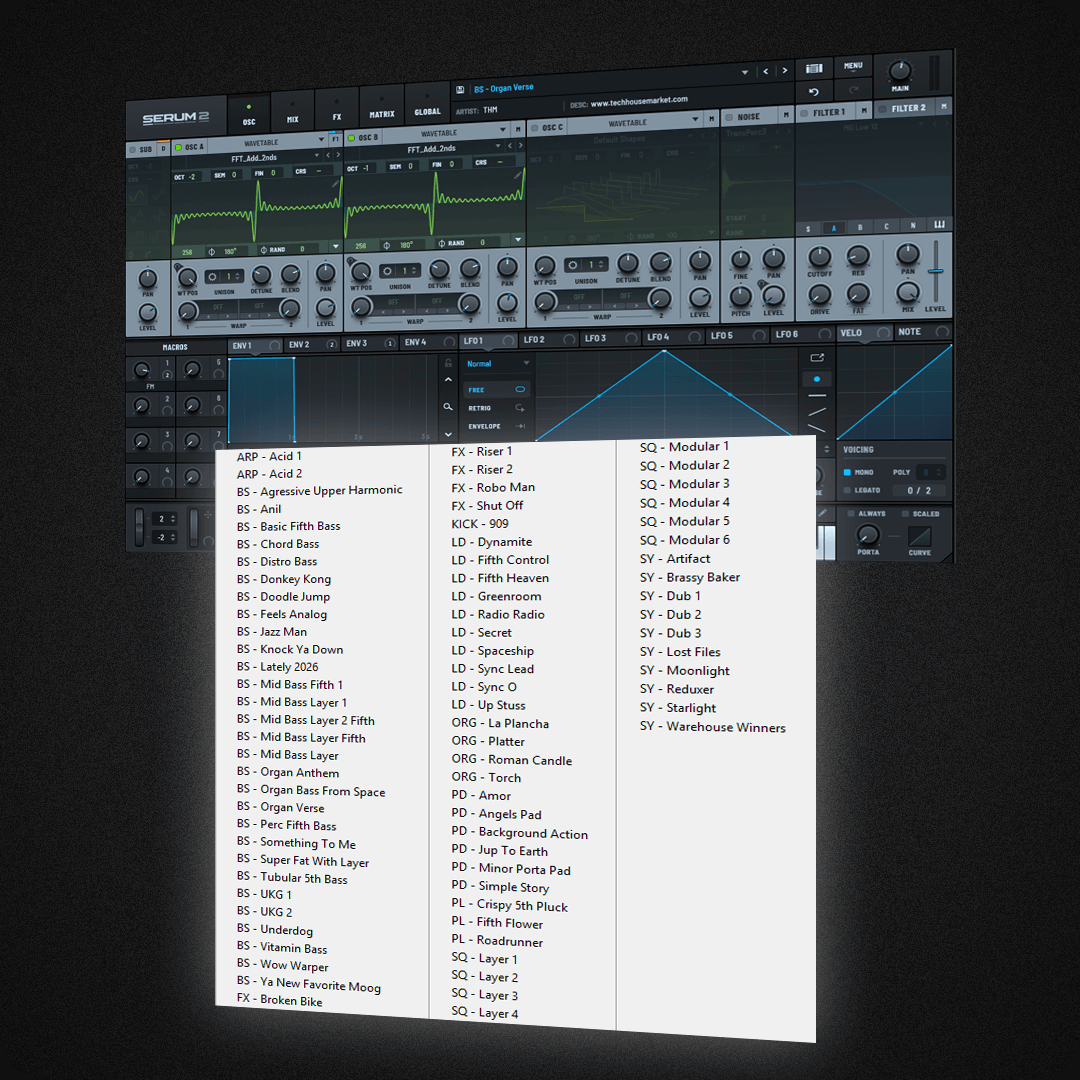Click the FREE trigger mode button in LFO panel
Screen dimensions: 1080x1080
coord(476,389)
